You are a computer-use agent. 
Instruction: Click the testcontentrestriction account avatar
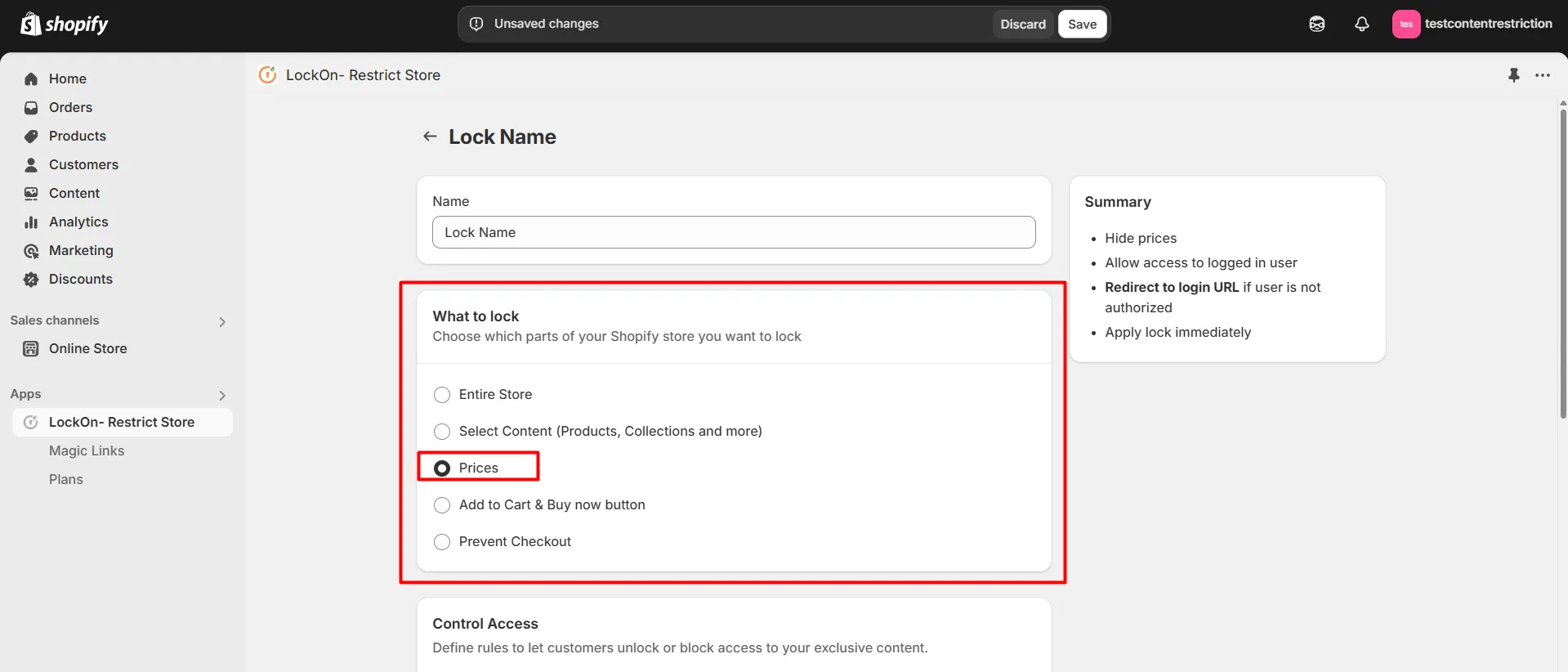click(x=1405, y=24)
